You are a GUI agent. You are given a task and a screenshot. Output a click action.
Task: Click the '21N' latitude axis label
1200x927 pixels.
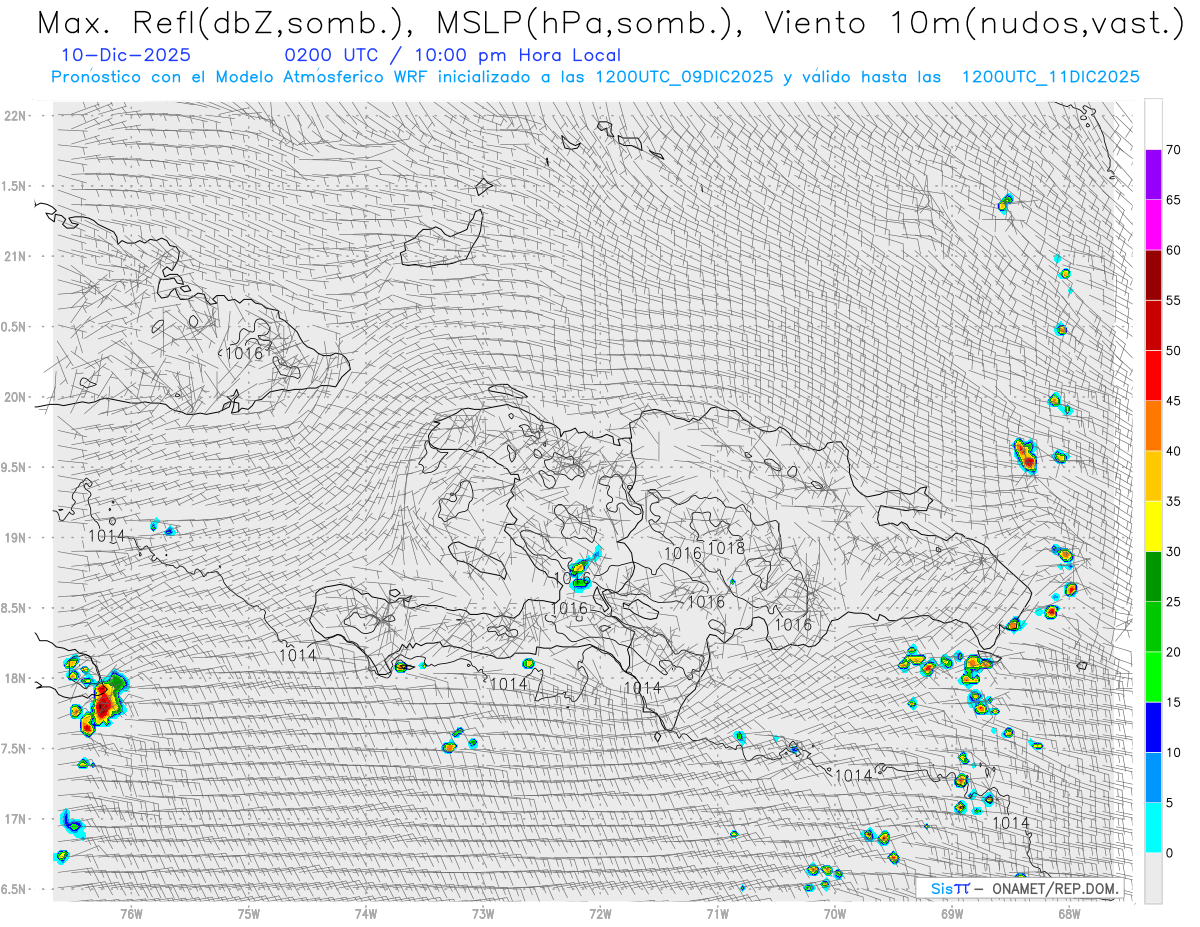tap(16, 256)
